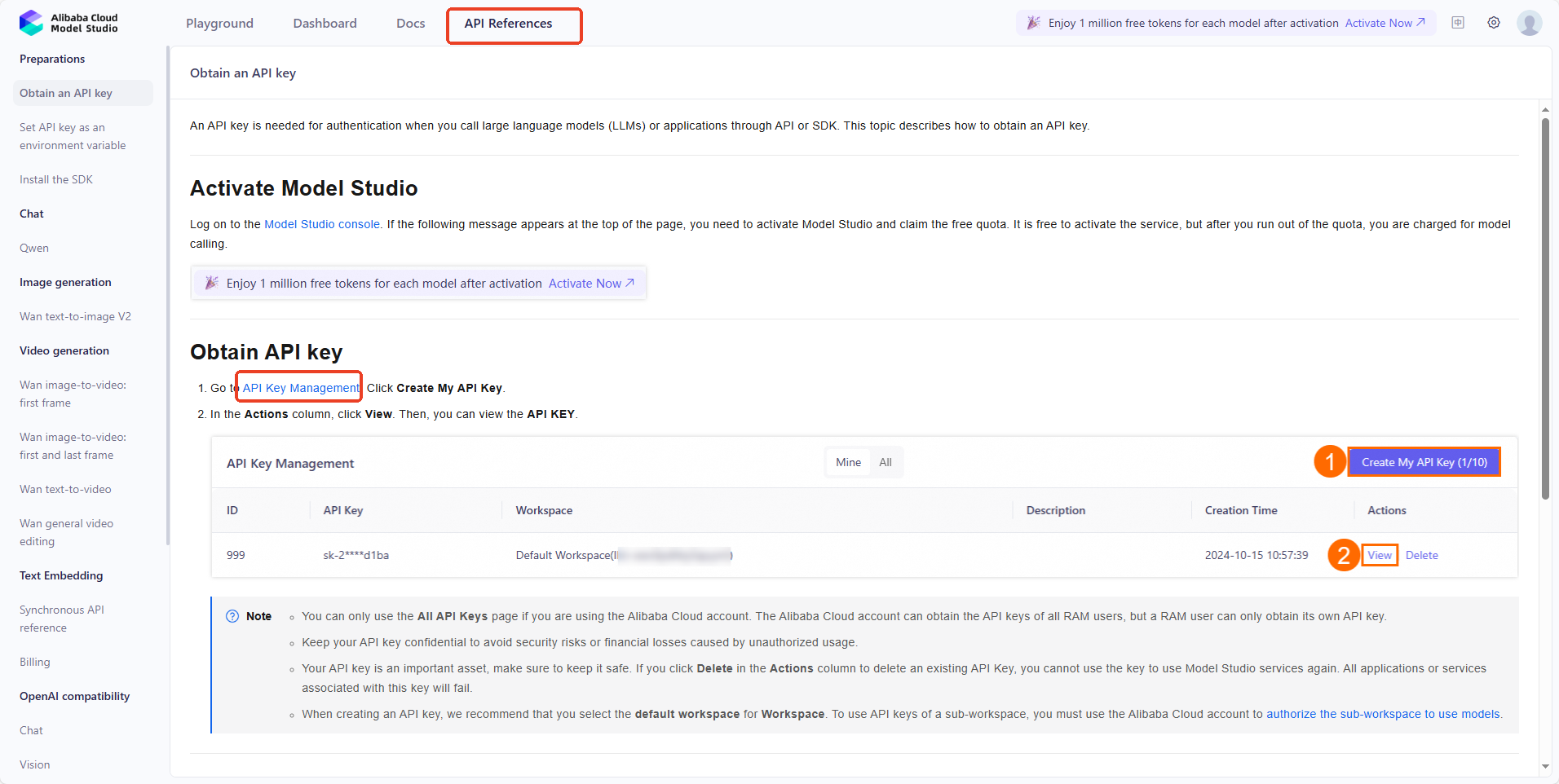The width and height of the screenshot is (1559, 784).
Task: Click the scroll-up arrow of the page scrollbar
Action: tap(1545, 109)
